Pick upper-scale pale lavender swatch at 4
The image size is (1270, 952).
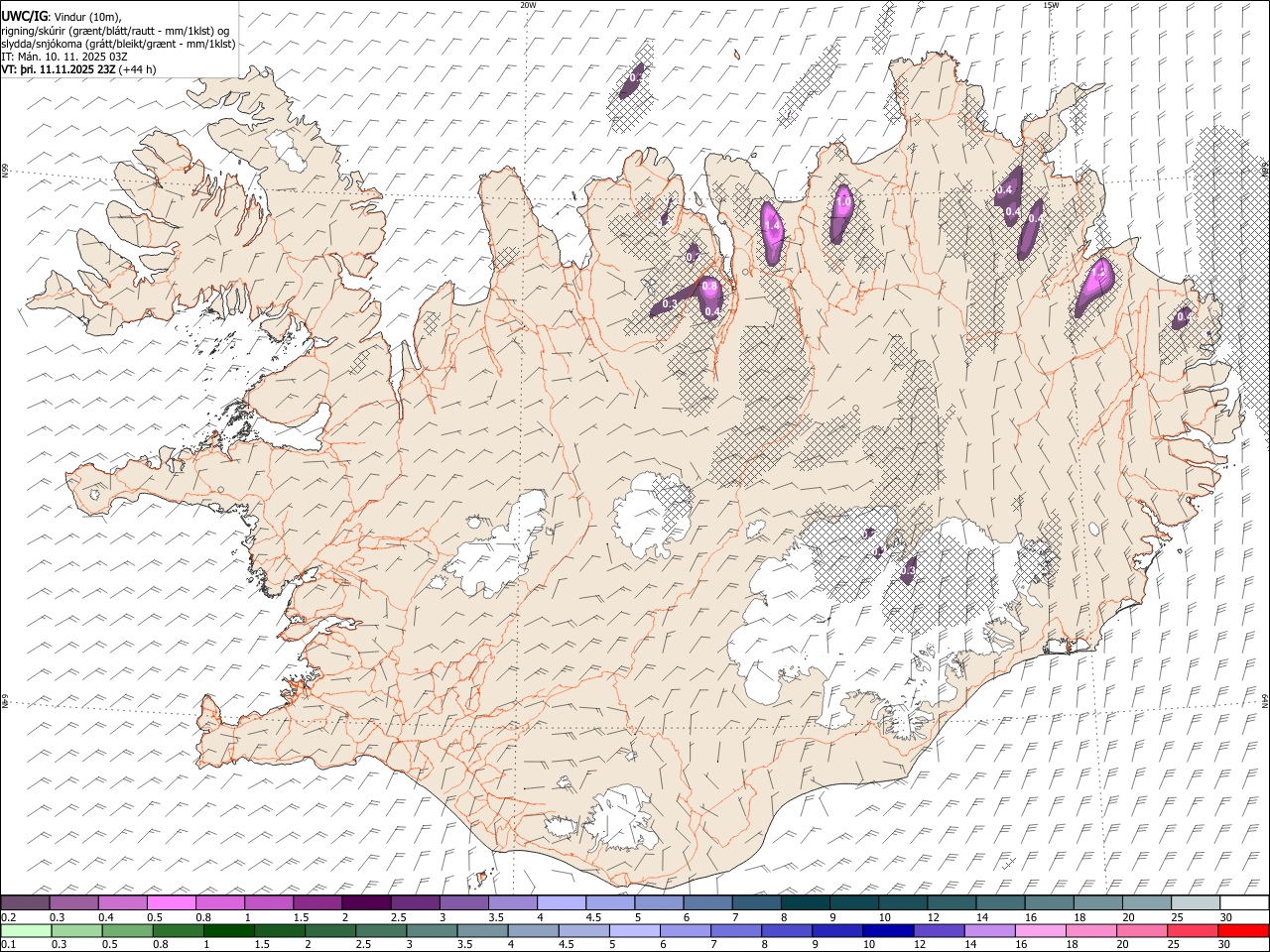[x=562, y=902]
